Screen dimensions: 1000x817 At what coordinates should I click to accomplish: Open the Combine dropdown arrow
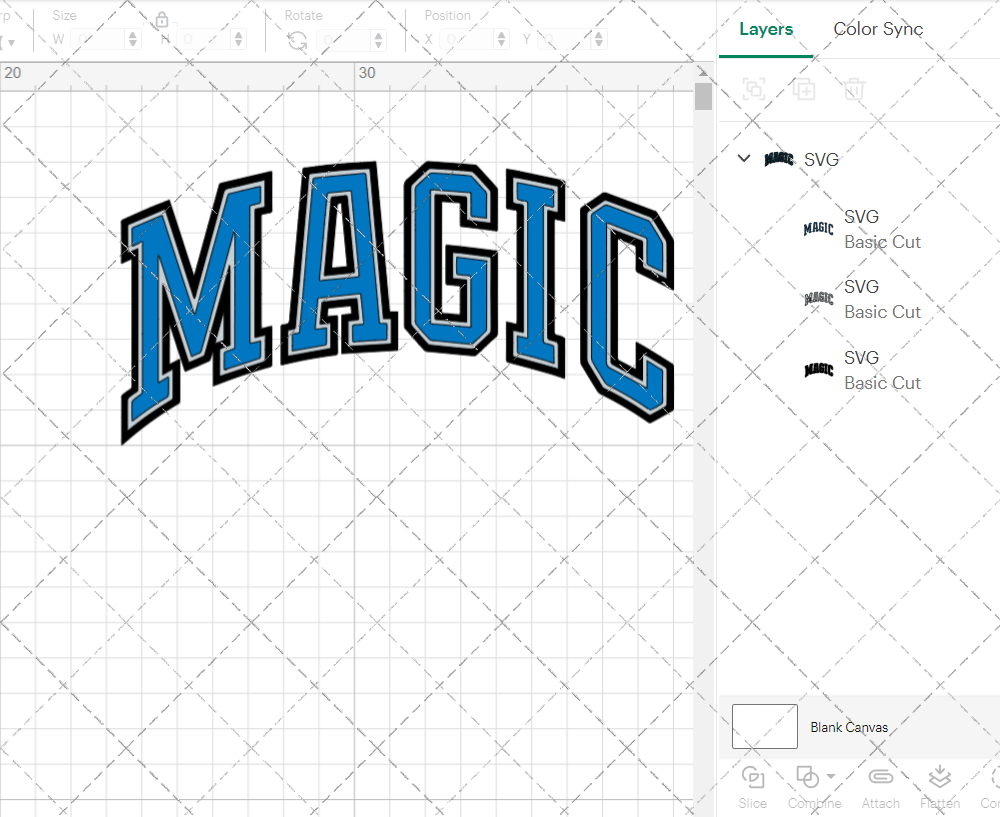point(831,776)
